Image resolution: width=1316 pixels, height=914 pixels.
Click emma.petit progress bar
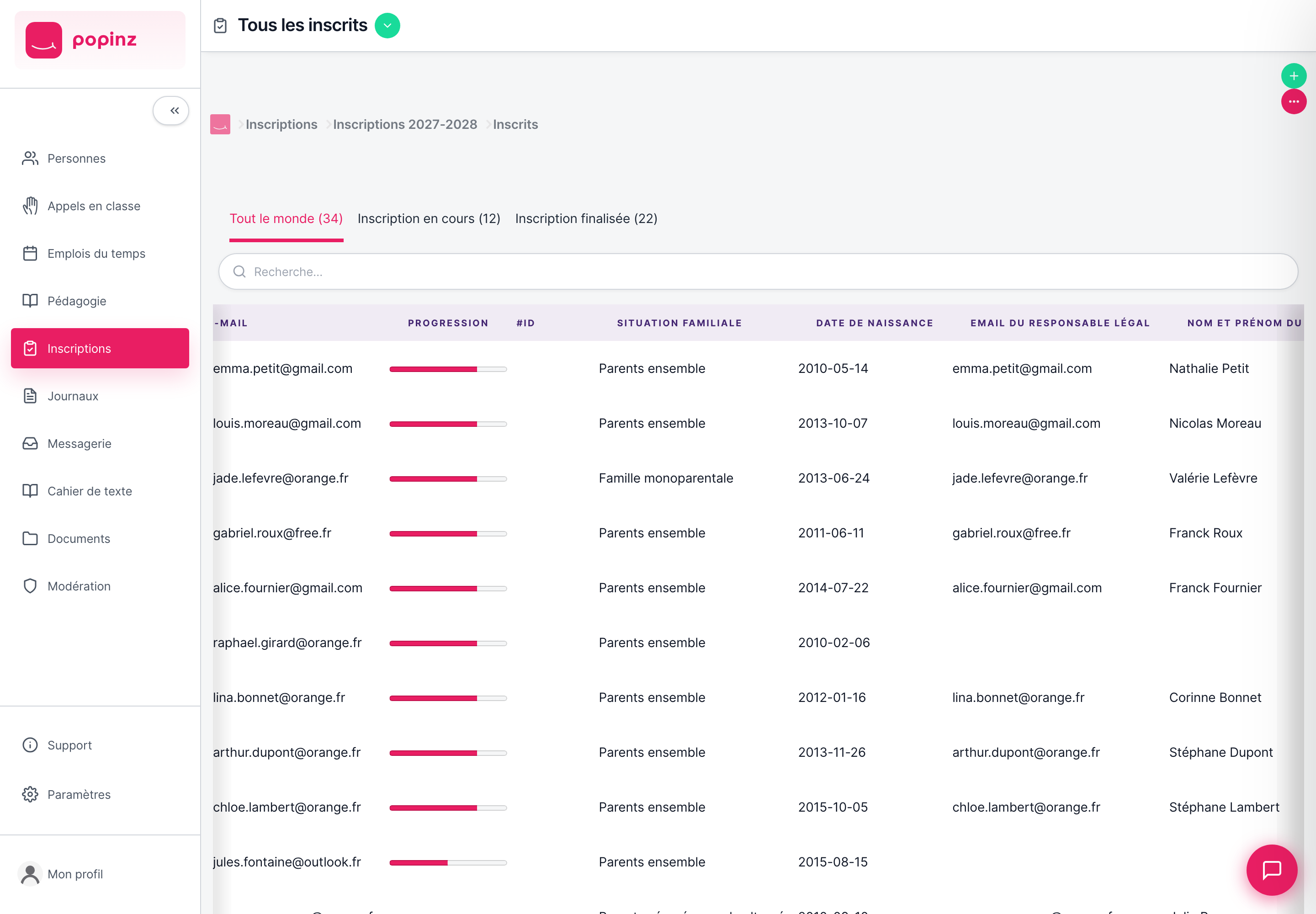pos(448,369)
